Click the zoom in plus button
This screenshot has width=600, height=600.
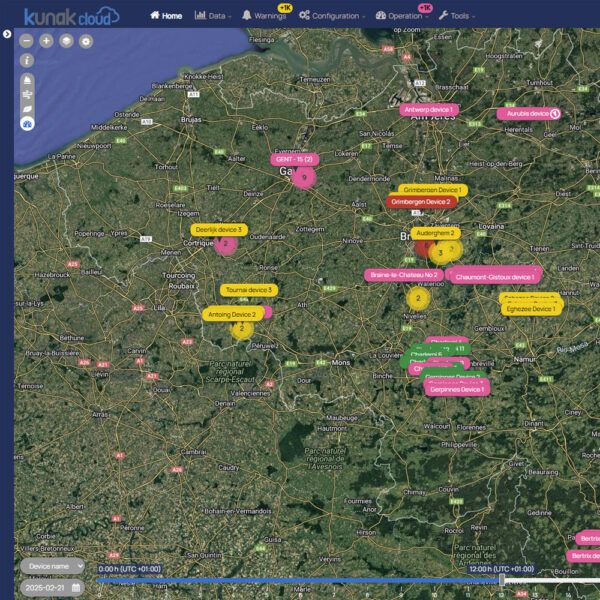click(x=46, y=41)
